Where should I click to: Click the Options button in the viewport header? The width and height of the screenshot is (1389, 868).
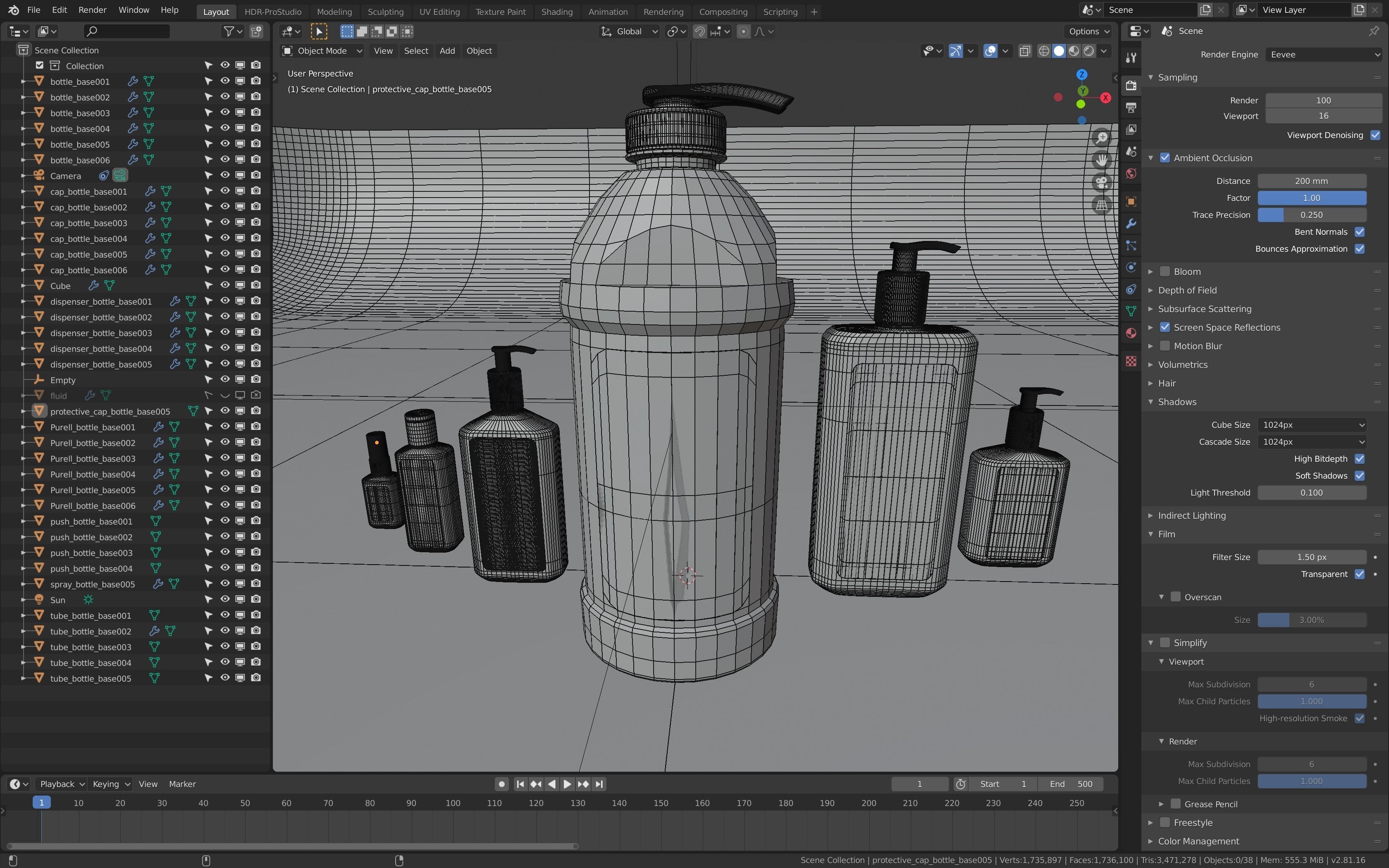click(x=1087, y=31)
